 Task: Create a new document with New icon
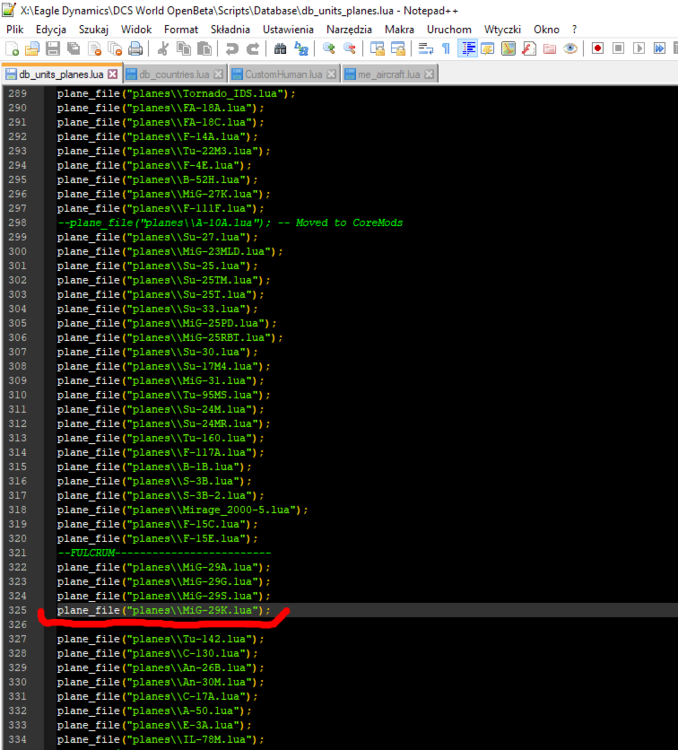[x=12, y=48]
